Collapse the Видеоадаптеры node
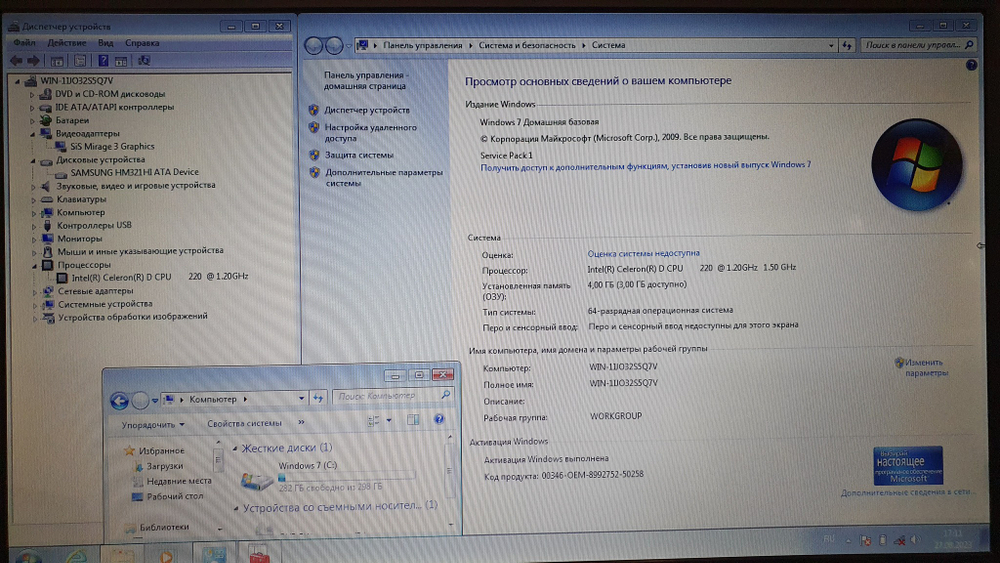This screenshot has width=1000, height=563. tap(32, 134)
